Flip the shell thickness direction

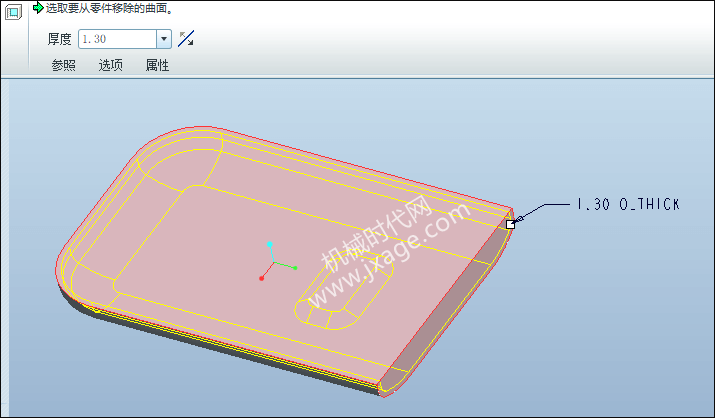(186, 39)
